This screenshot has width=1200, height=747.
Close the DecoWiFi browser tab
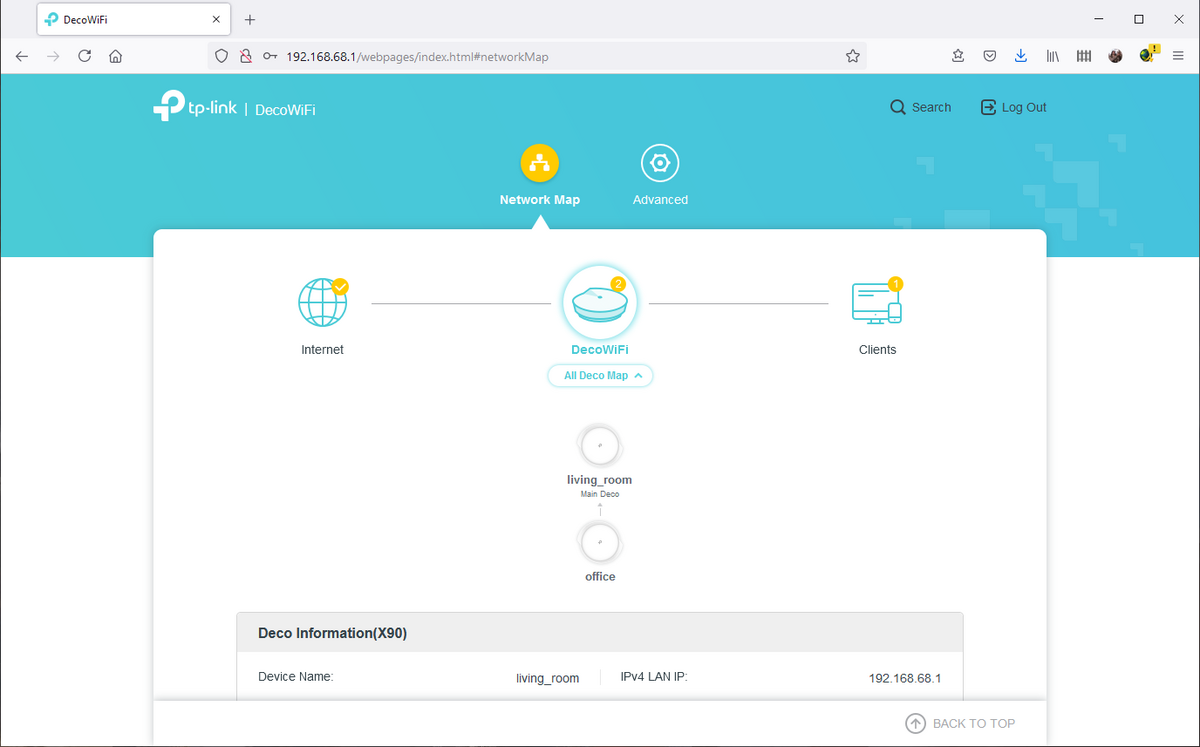click(x=216, y=19)
